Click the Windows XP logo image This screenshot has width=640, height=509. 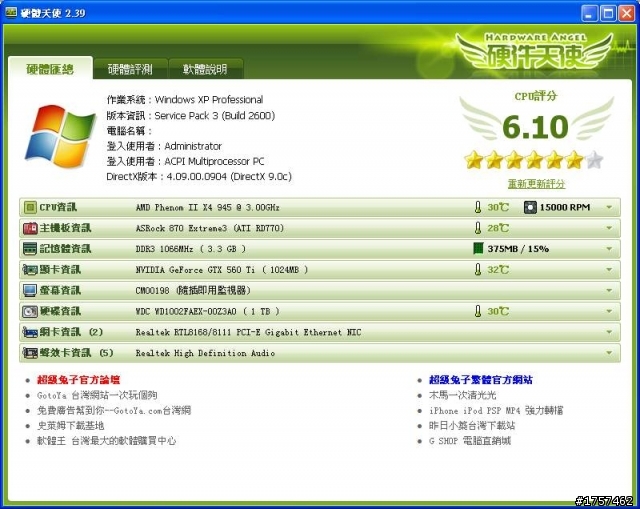click(60, 136)
